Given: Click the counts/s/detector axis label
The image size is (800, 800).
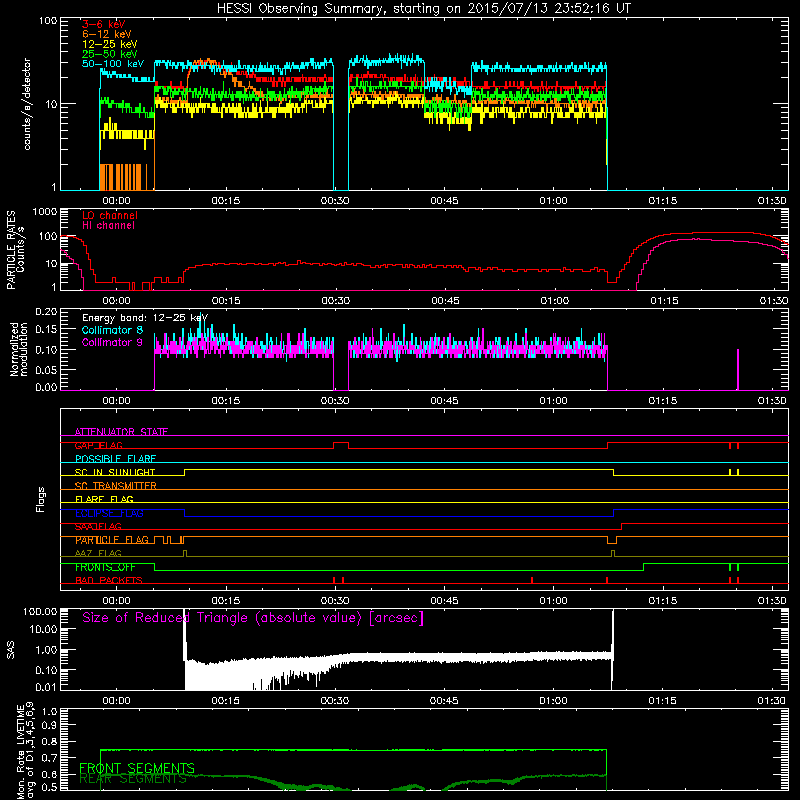Looking at the screenshot, I should 27,104.
